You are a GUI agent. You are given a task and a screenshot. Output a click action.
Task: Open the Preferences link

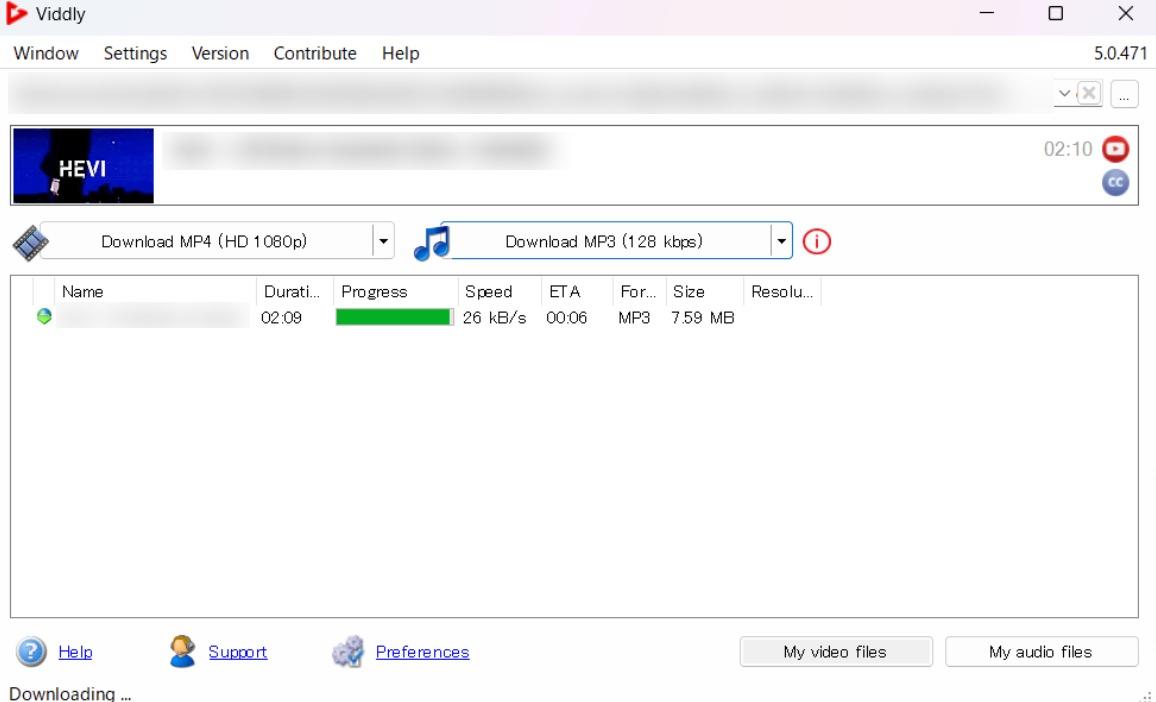422,652
